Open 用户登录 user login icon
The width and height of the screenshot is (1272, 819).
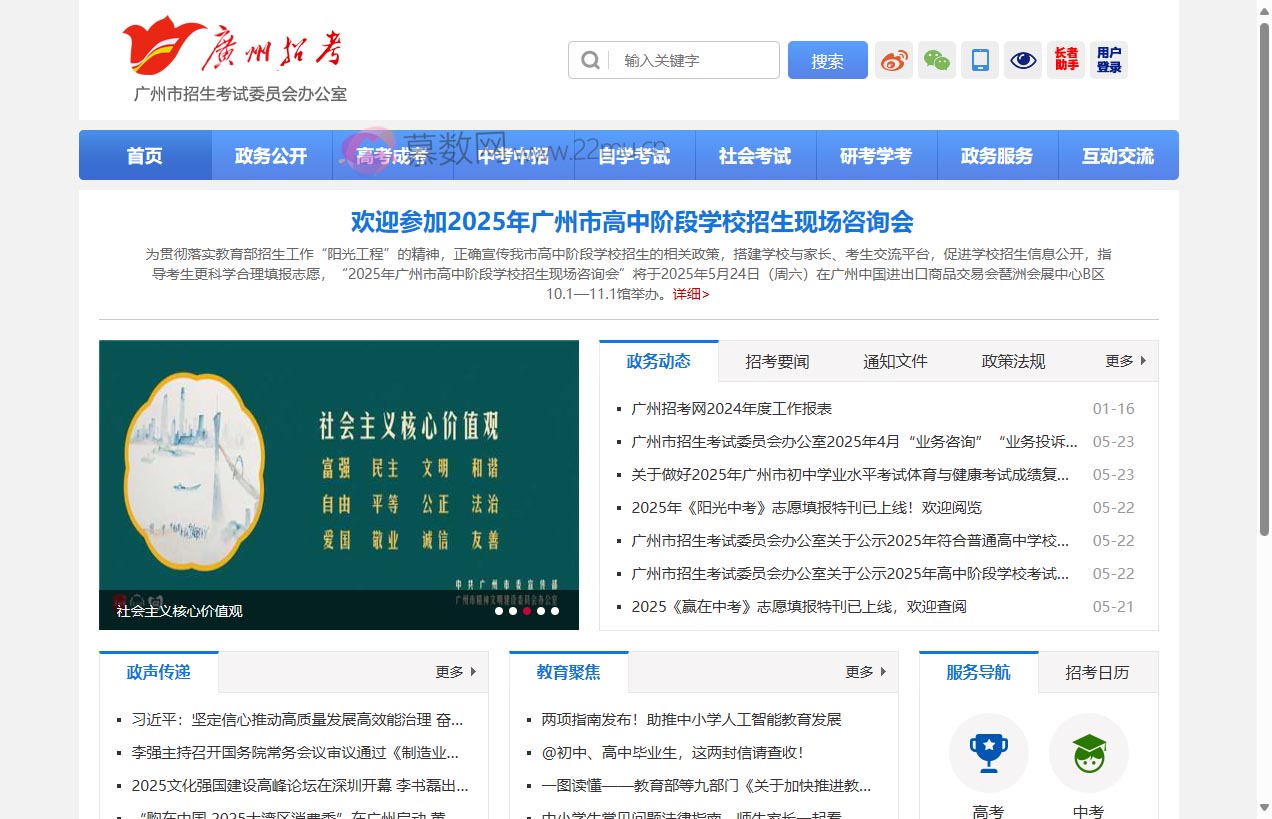click(x=1109, y=60)
